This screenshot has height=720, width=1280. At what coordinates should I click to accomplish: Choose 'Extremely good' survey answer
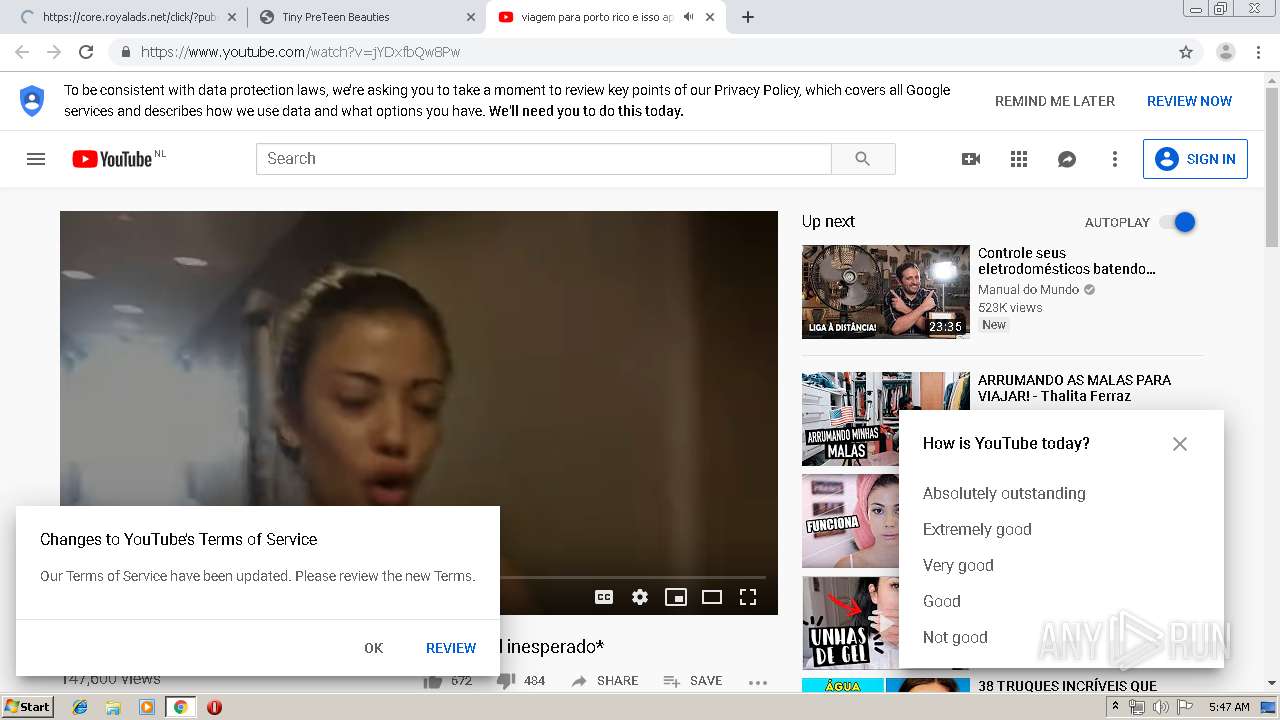coord(977,529)
